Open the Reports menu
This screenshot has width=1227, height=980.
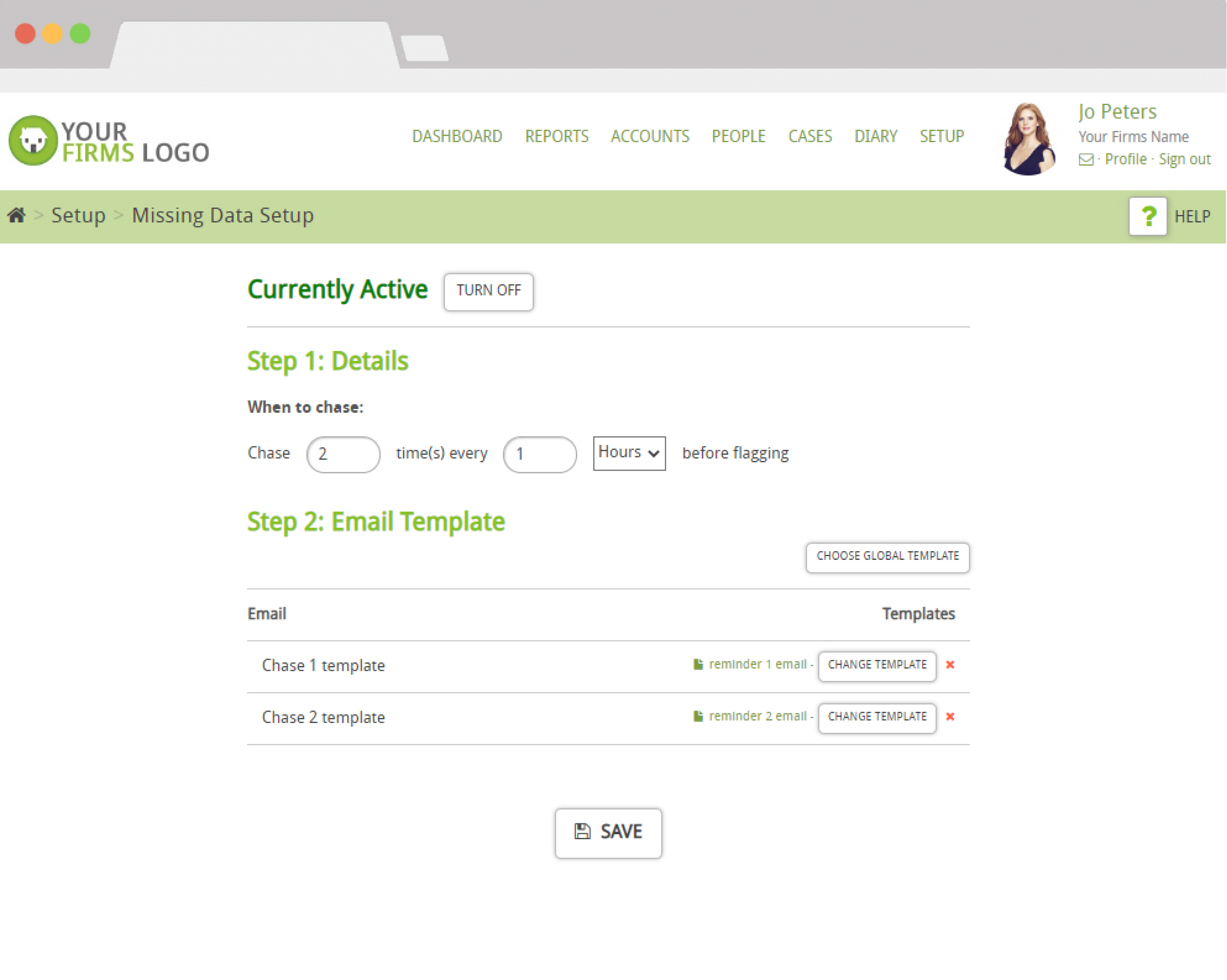click(x=557, y=137)
